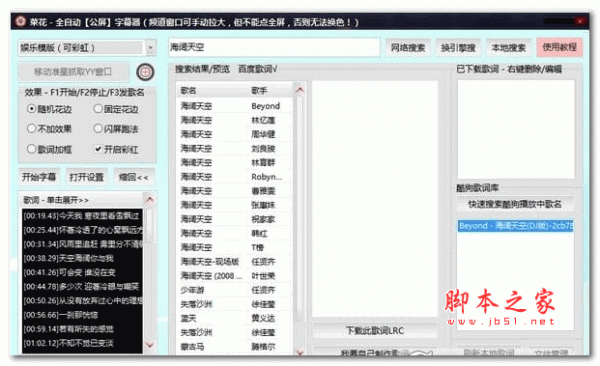Click the 打开设置 button
This screenshot has width=600, height=366.
[86, 177]
